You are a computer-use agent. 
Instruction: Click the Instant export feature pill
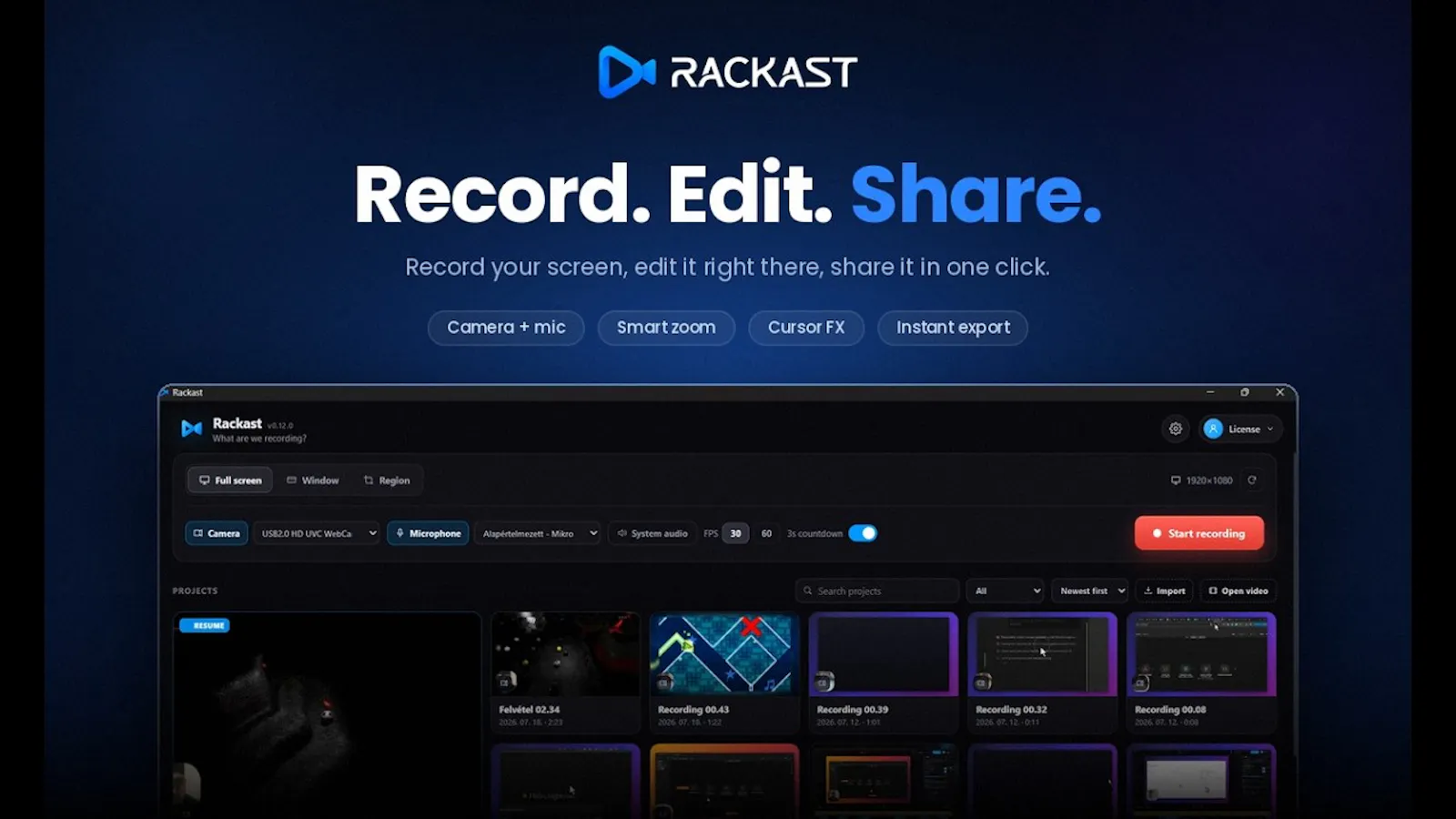[x=953, y=328]
